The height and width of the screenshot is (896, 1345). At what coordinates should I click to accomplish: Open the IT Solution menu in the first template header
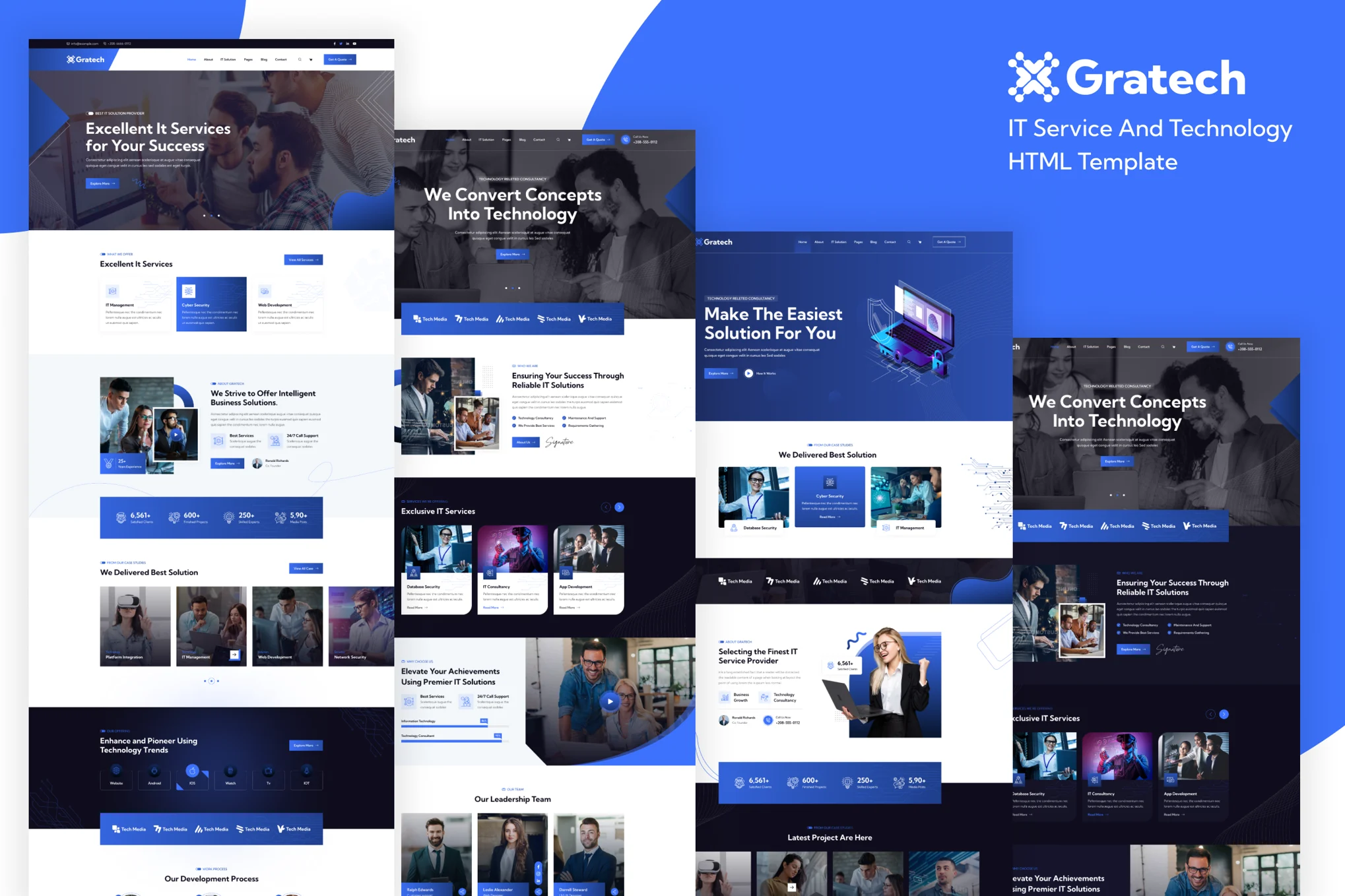click(228, 59)
